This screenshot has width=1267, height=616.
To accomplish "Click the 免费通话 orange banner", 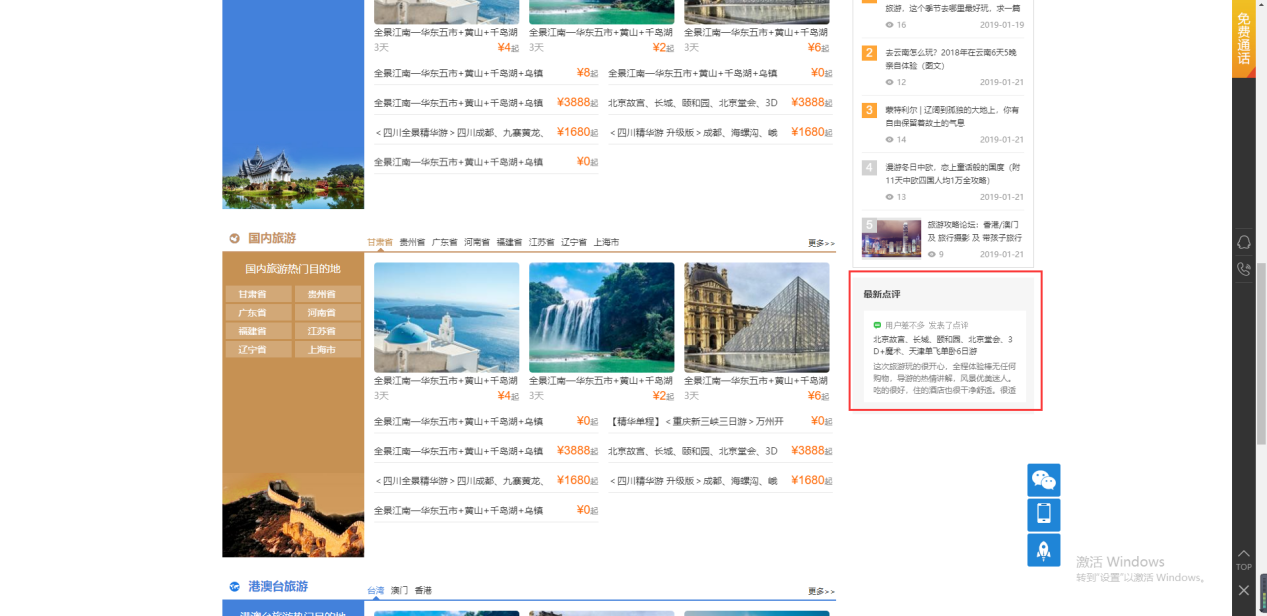I will tap(1243, 38).
